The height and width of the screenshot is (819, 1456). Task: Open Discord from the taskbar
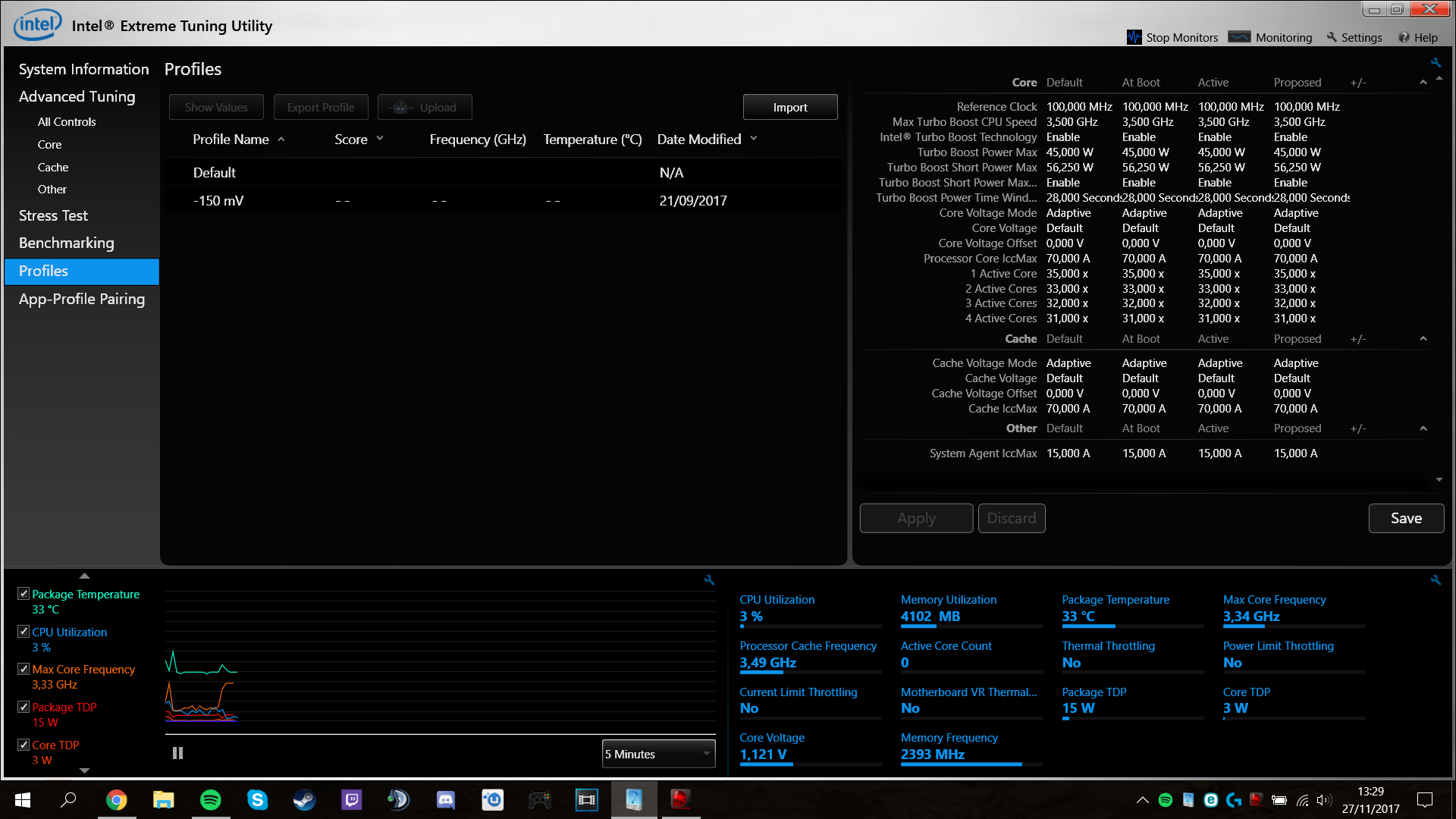(x=445, y=799)
